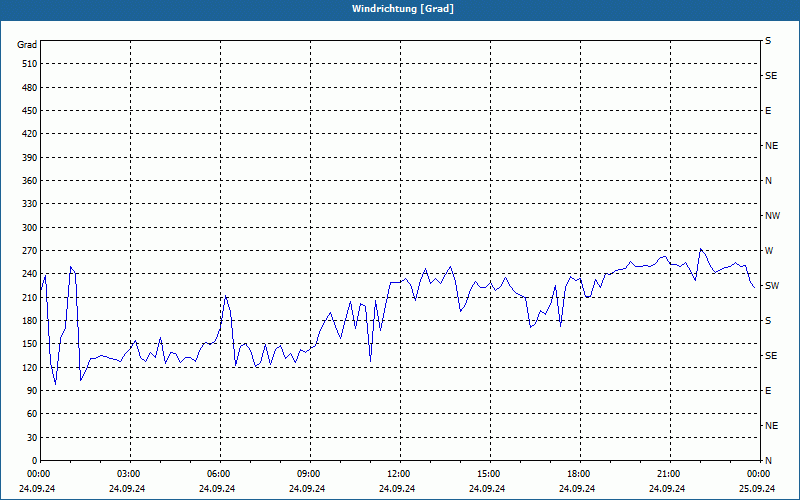Viewport: 800px width, 500px height.
Task: Select the 'N' compass label on the 0 gridline
Action: [x=768, y=460]
